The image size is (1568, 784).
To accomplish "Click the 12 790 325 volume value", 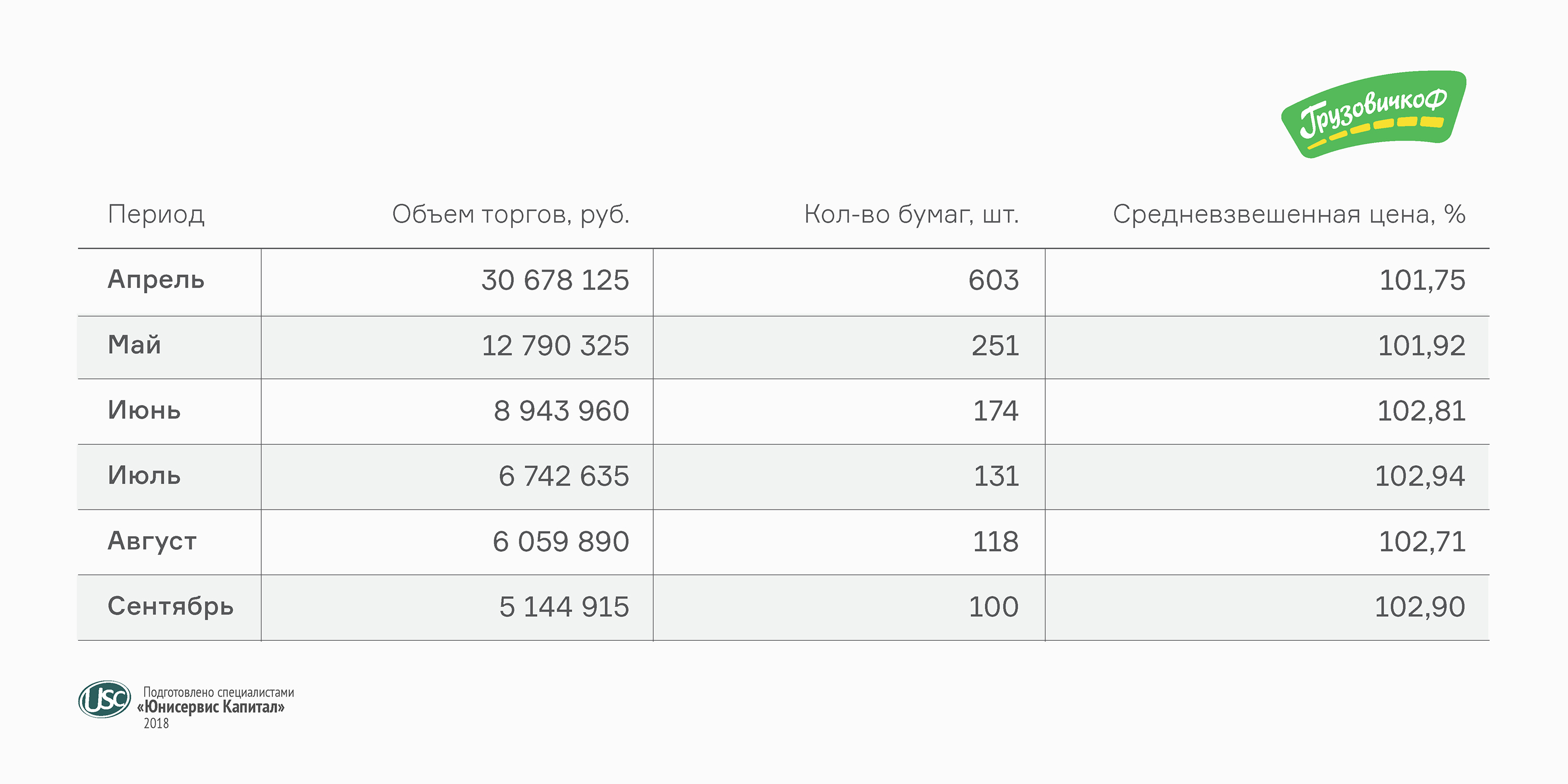I will (555, 345).
